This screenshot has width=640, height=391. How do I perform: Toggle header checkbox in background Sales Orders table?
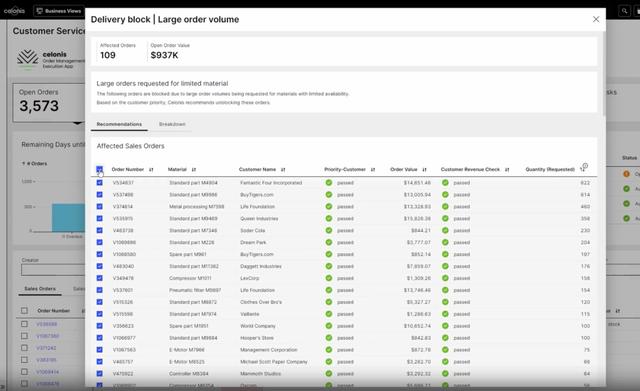[24, 311]
